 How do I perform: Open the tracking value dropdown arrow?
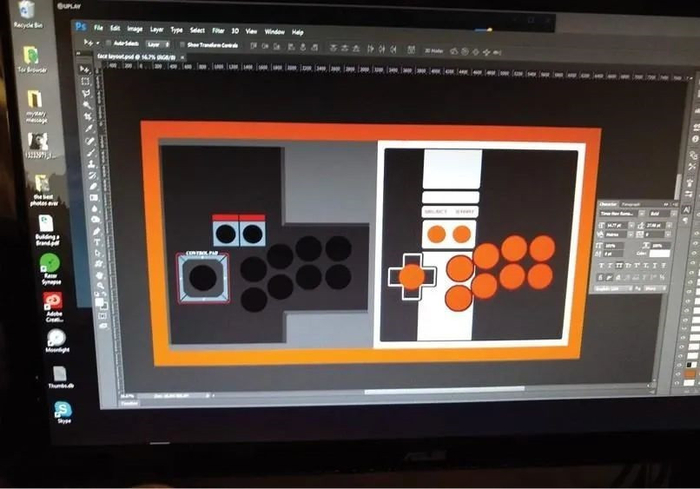click(669, 235)
